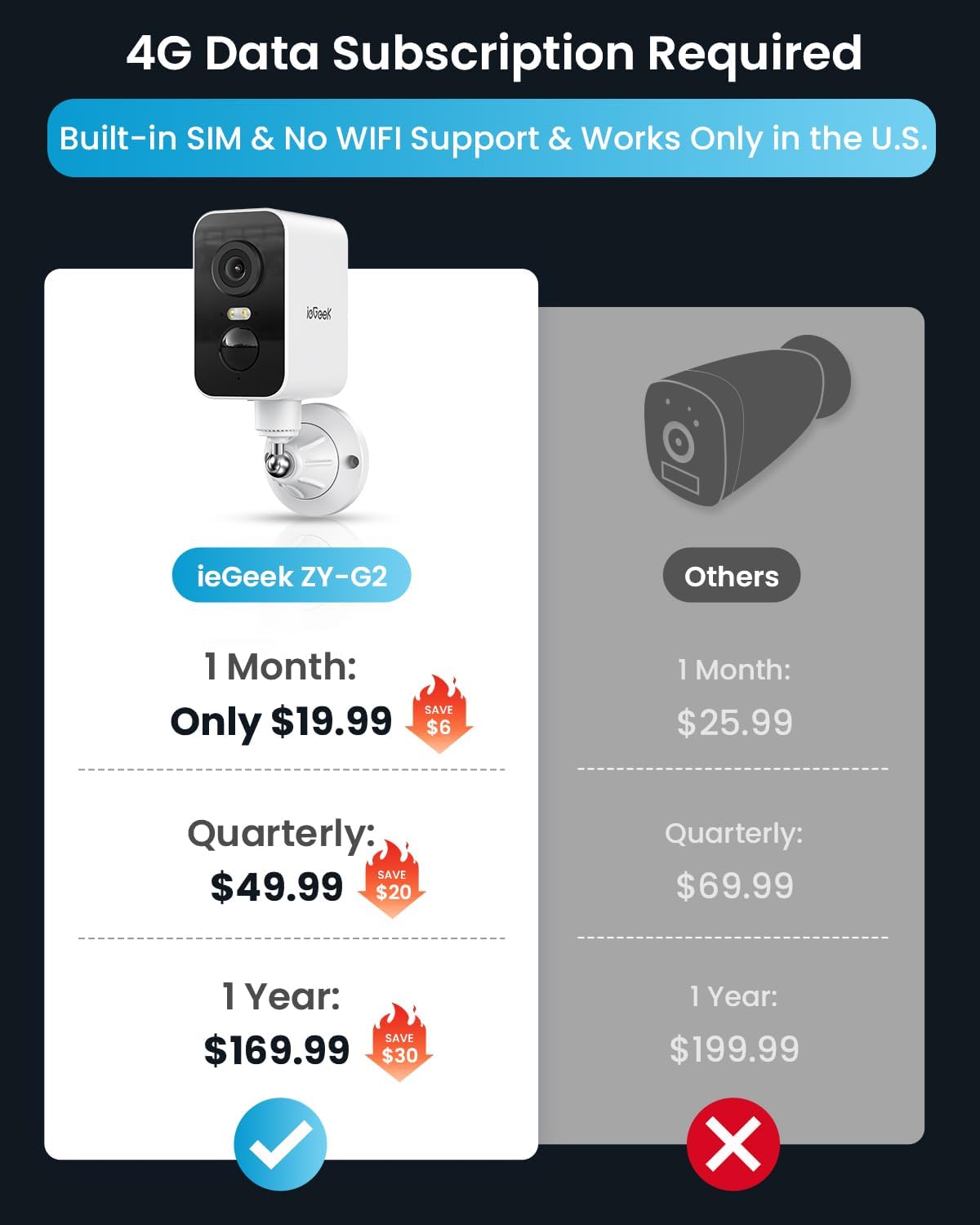The width and height of the screenshot is (980, 1225).
Task: Click the Others $199.99 yearly price
Action: tap(734, 1049)
